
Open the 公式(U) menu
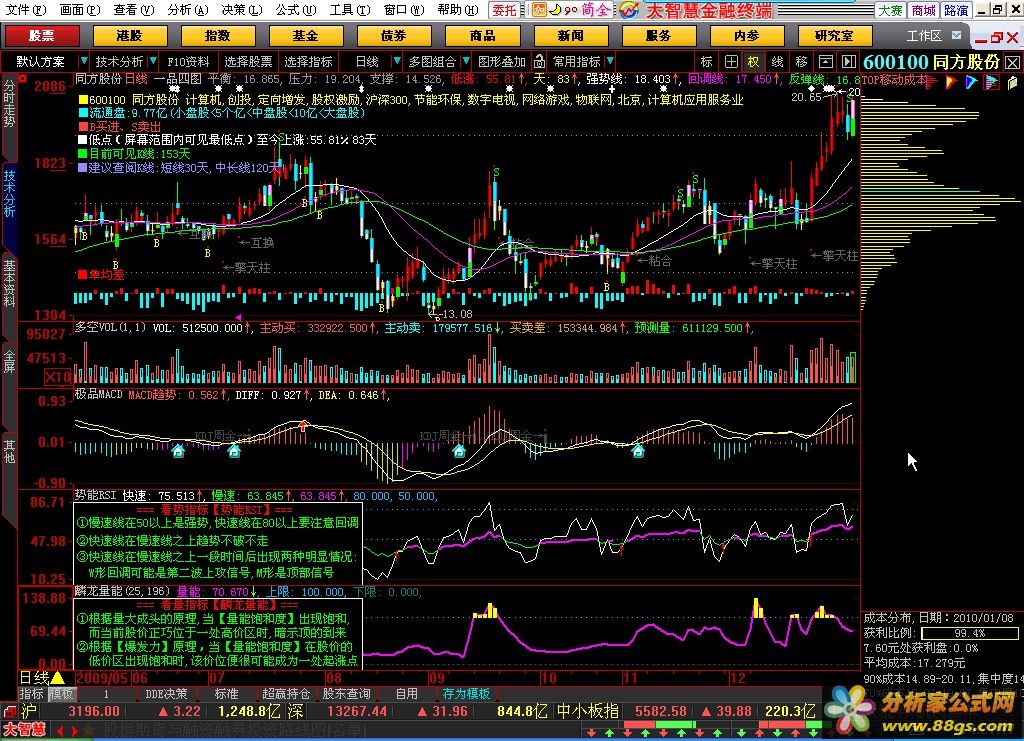296,10
